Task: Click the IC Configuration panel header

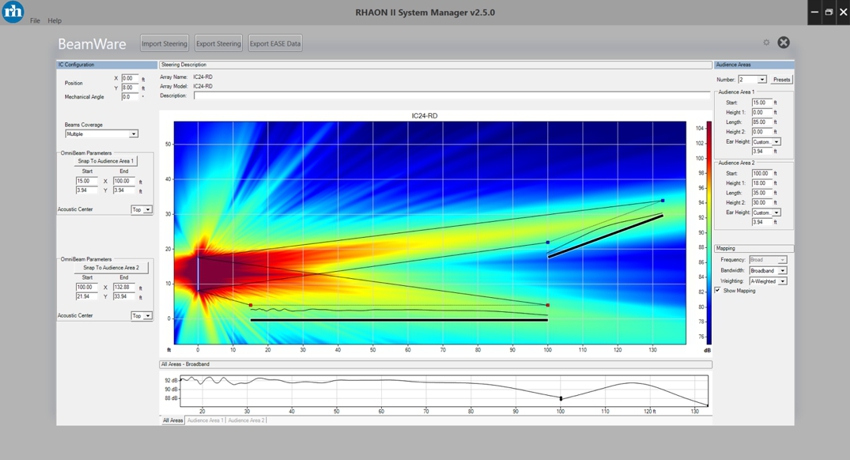Action: point(107,64)
